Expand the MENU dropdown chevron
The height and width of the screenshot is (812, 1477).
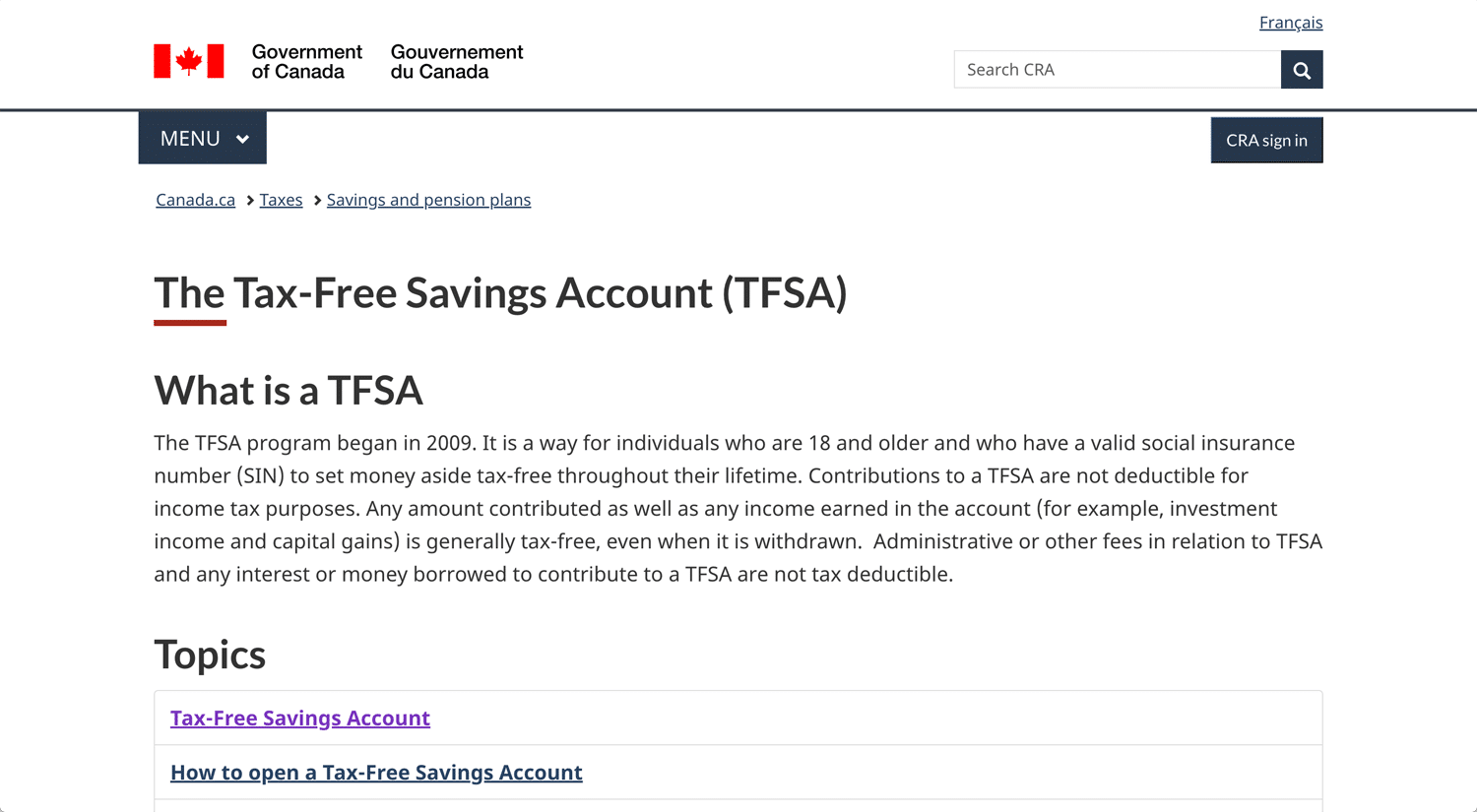242,139
